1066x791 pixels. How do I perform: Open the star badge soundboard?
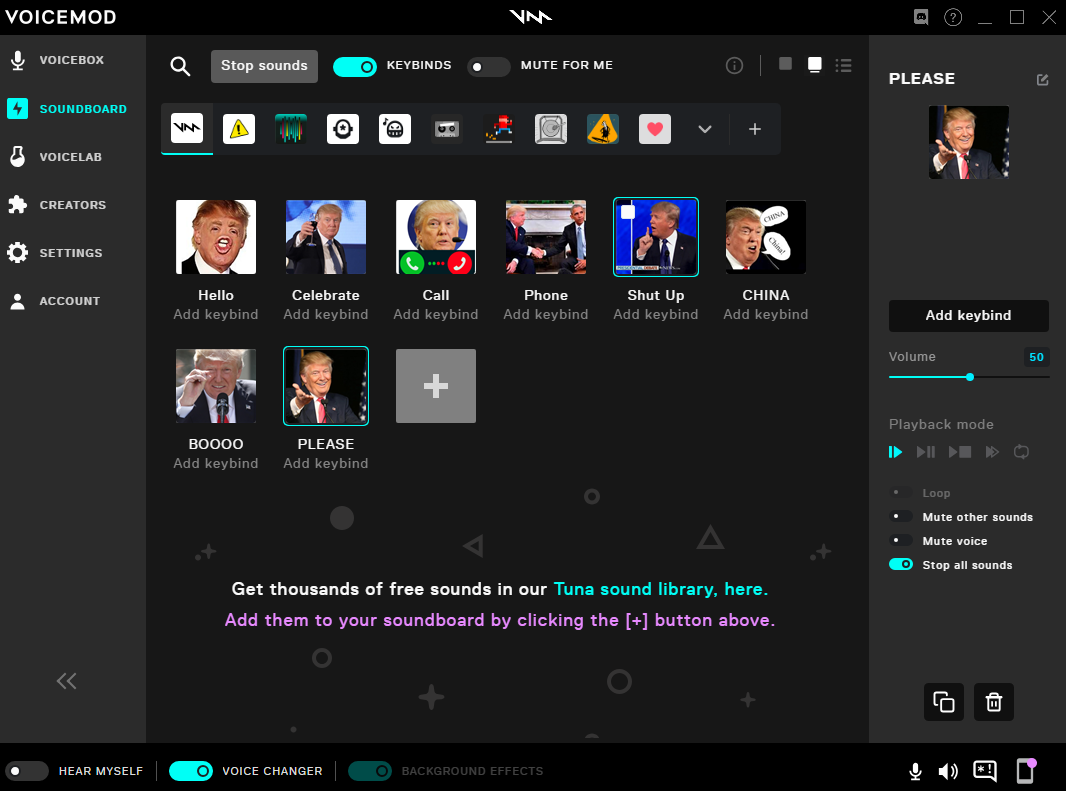(343, 129)
